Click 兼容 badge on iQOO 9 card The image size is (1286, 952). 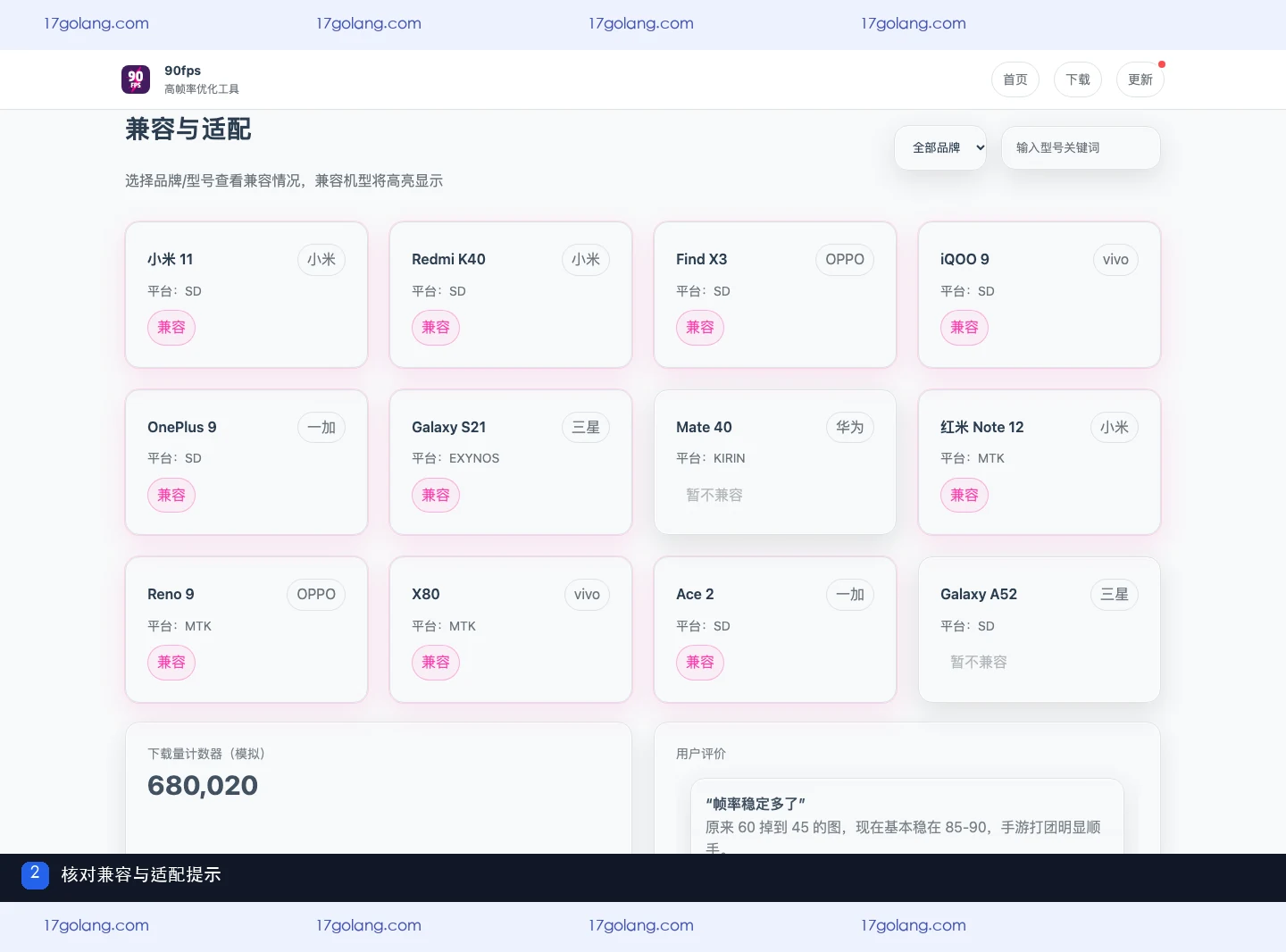tap(964, 328)
